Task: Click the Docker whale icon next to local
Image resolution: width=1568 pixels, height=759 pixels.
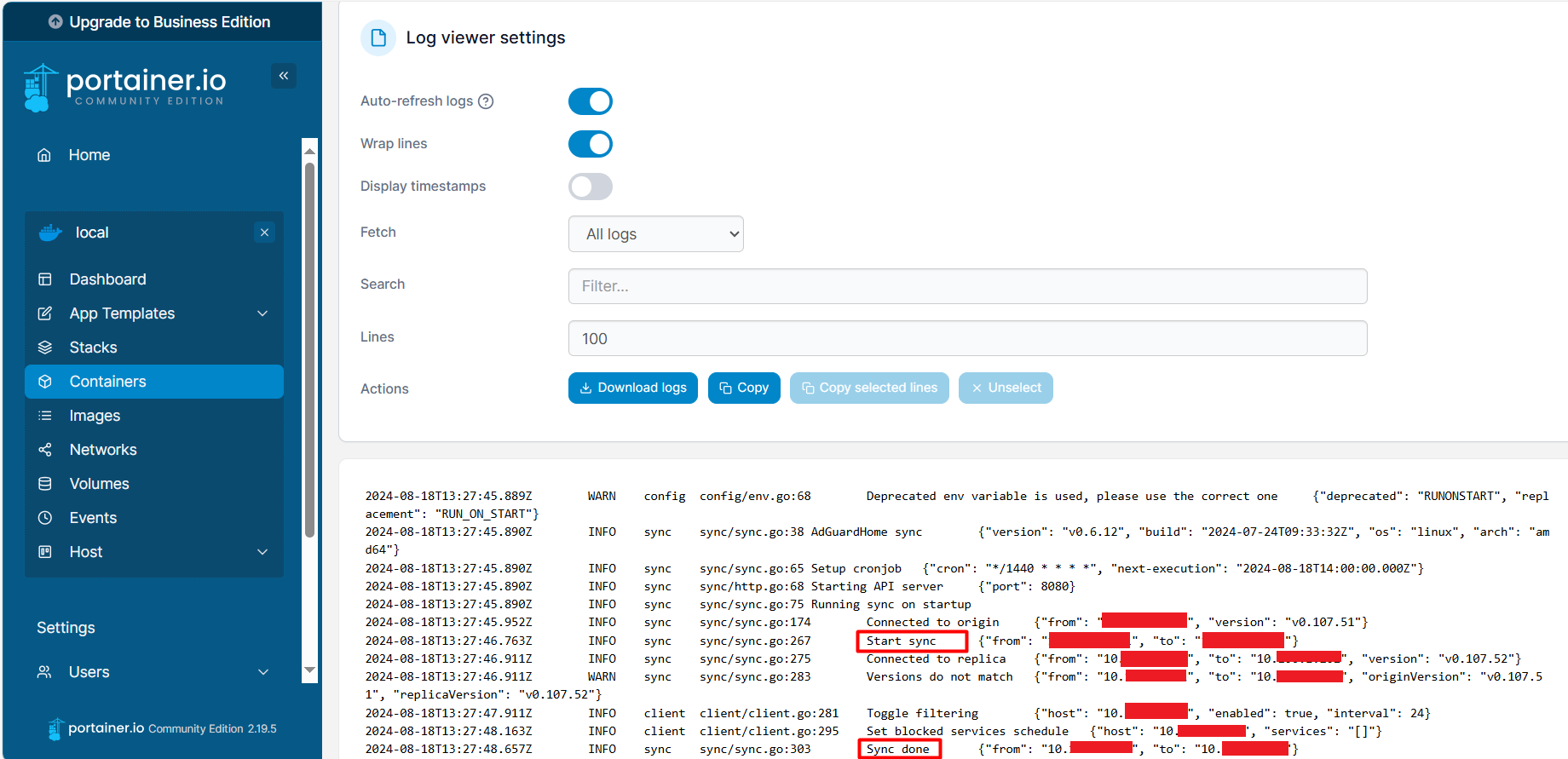Action: pyautogui.click(x=51, y=233)
